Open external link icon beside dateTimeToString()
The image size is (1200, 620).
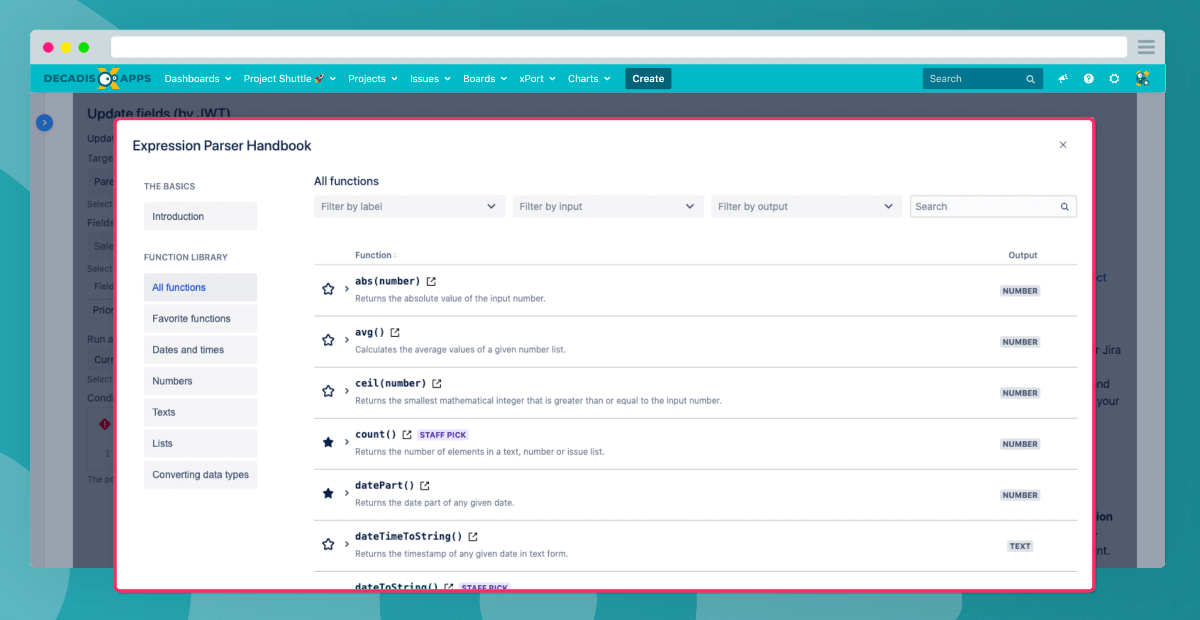pyautogui.click(x=473, y=536)
